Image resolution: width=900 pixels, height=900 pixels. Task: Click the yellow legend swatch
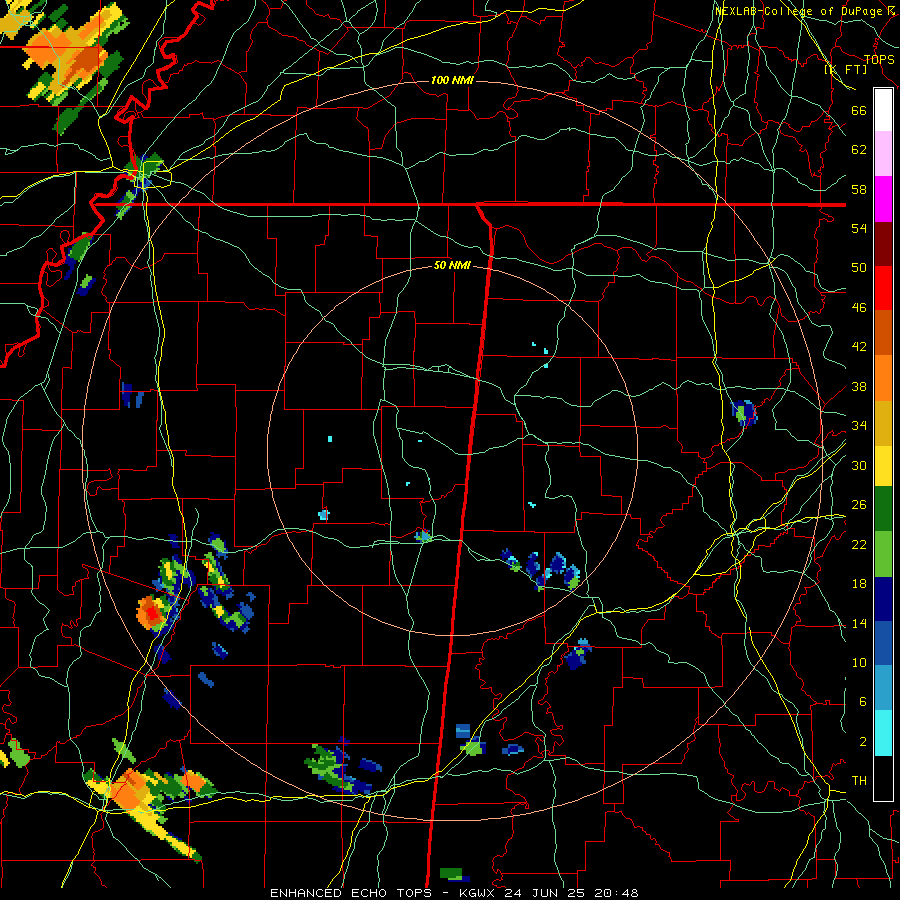coord(883,466)
